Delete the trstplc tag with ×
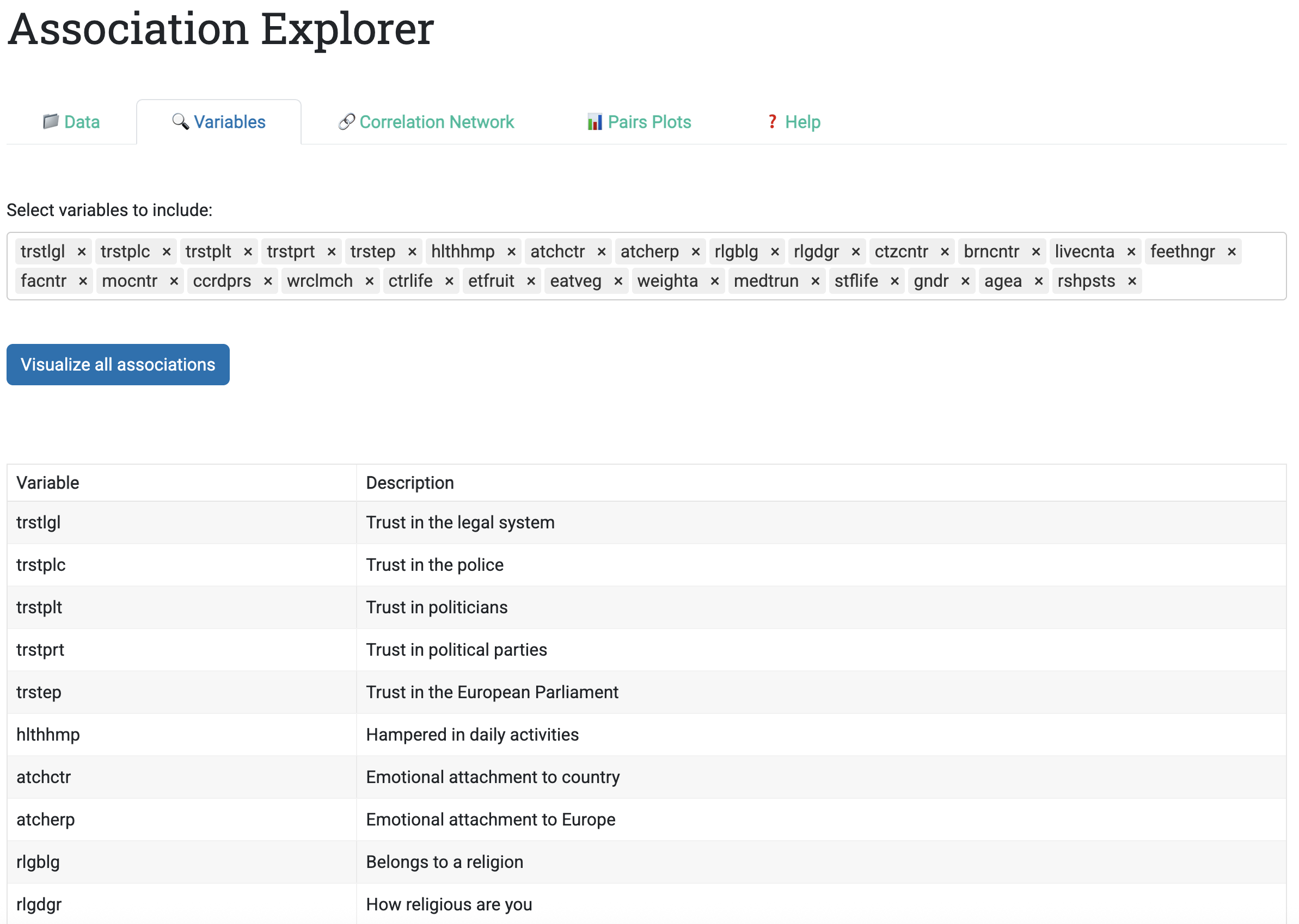1299x924 pixels. coord(166,252)
